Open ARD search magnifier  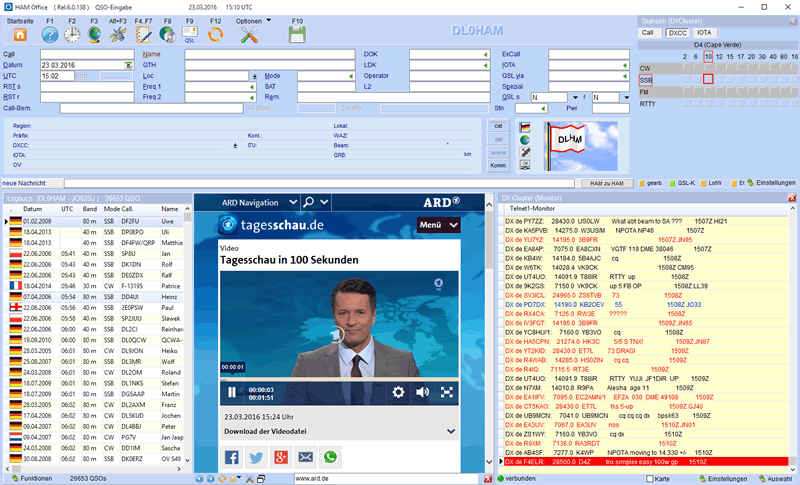point(309,202)
